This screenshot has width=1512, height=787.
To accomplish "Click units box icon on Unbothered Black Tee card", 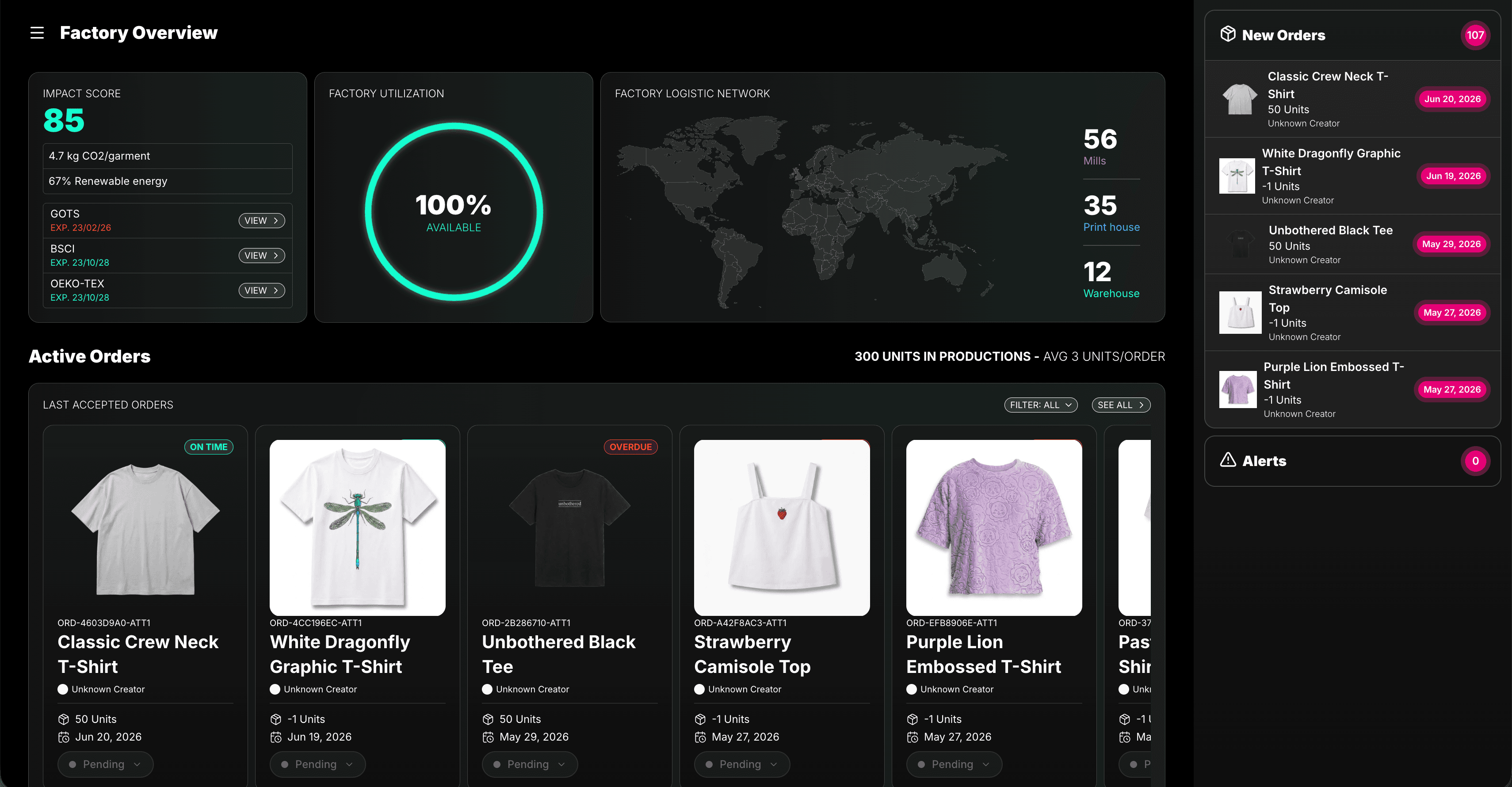I will pos(488,719).
